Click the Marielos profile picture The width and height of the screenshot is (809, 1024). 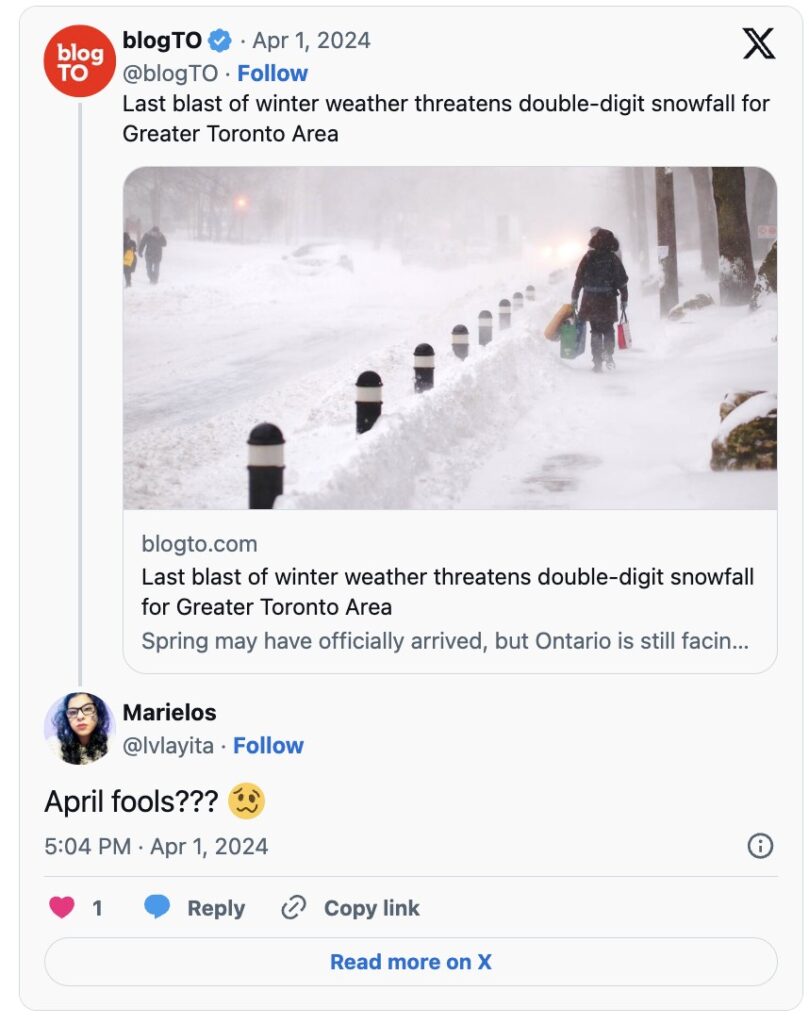point(80,728)
